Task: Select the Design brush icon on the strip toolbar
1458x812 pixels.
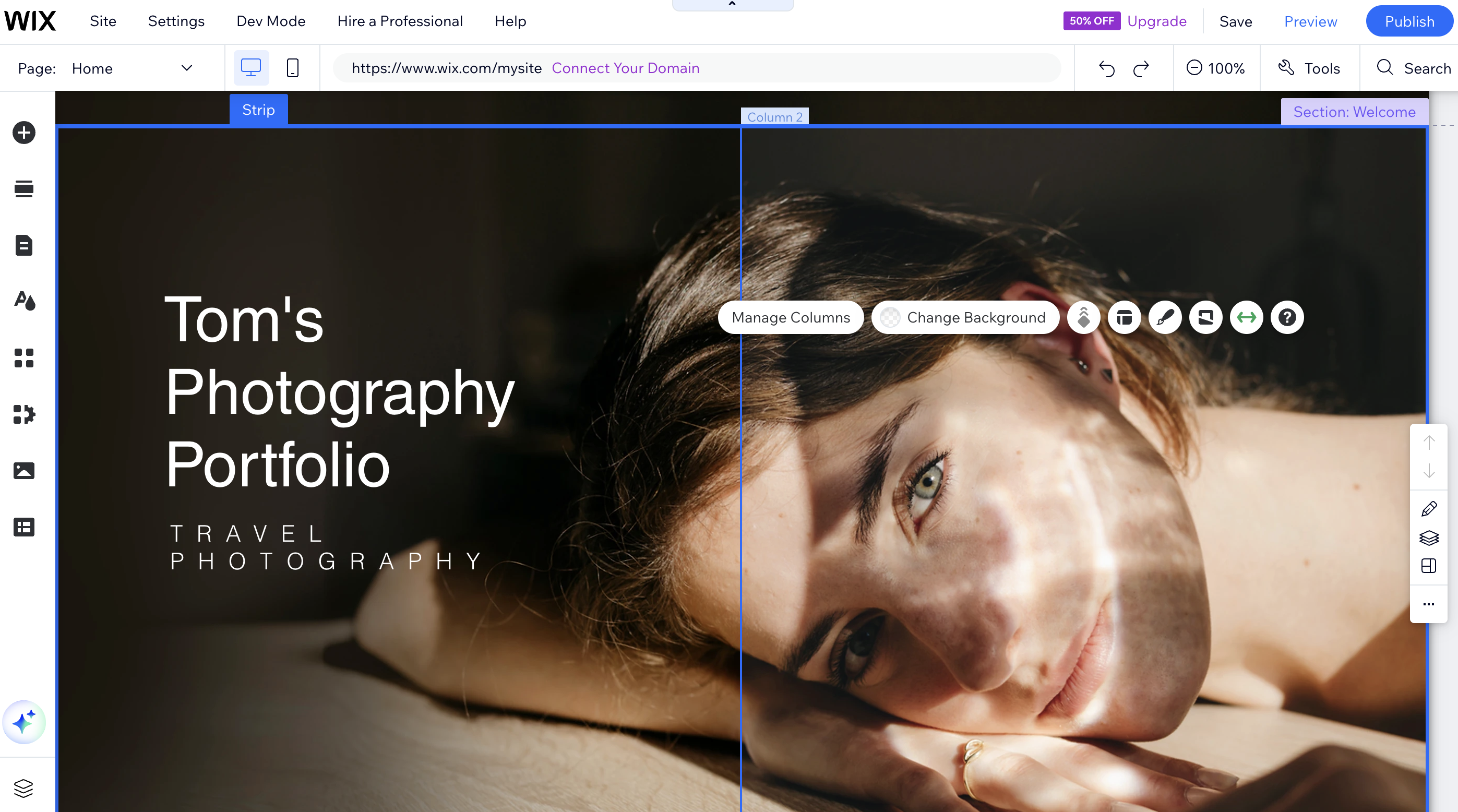Action: [1165, 317]
